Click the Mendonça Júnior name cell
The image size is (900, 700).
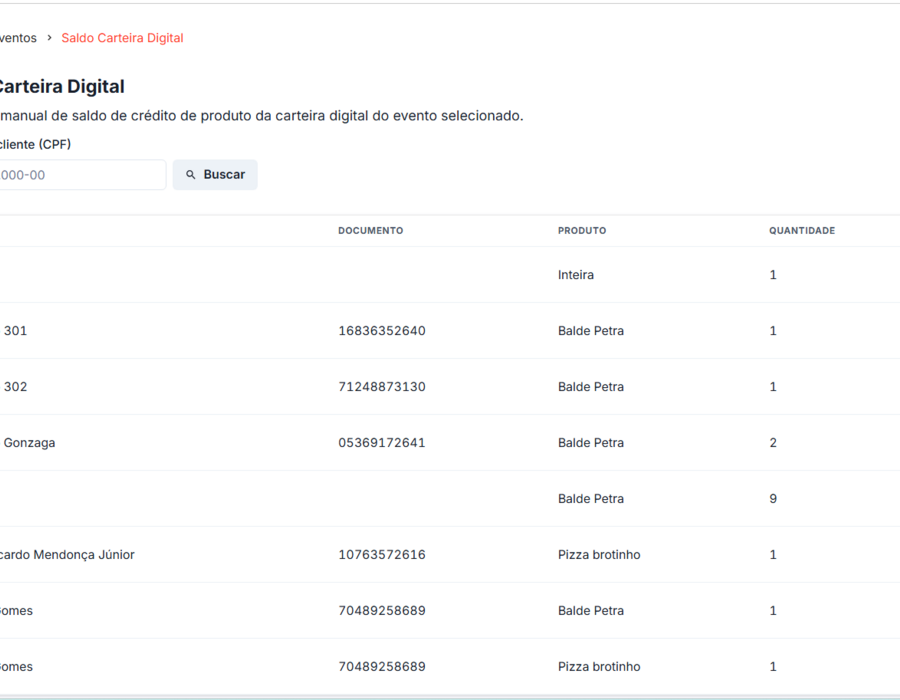67,555
